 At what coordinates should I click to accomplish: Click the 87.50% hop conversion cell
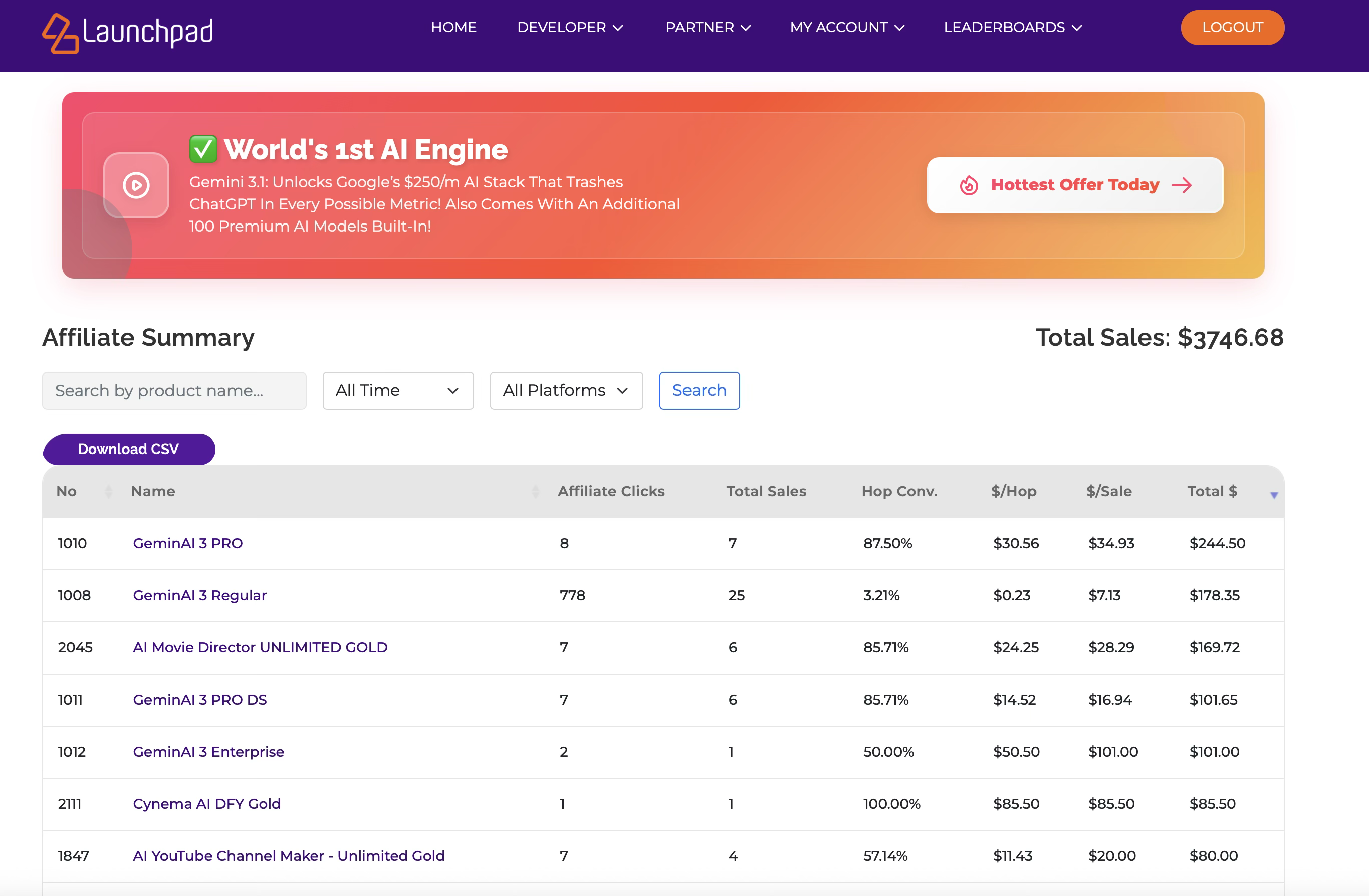pos(887,544)
